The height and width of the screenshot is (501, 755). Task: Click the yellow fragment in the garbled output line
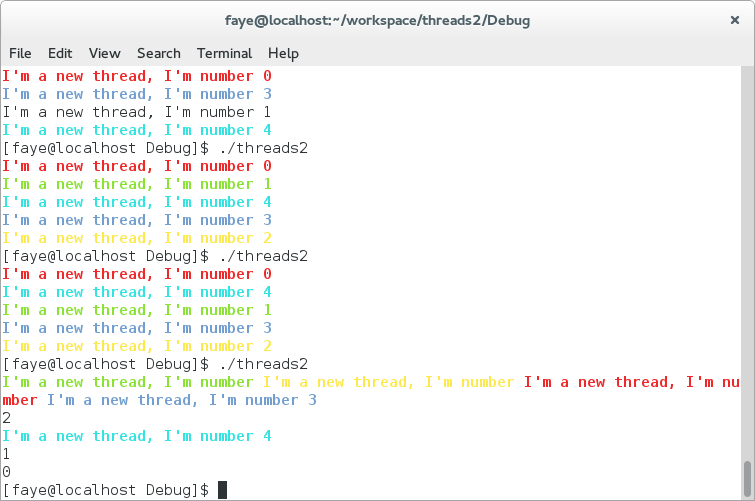coord(389,382)
